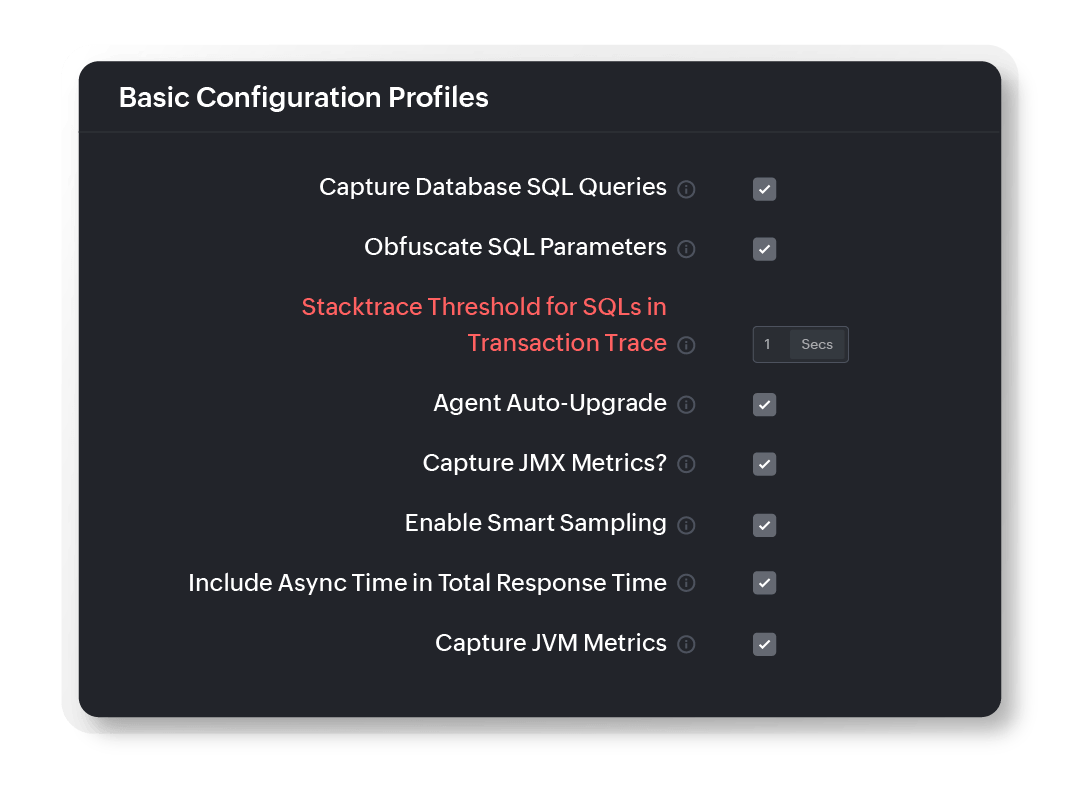
Task: Open info tooltip for Stacktrace Threshold setting
Action: 686,345
